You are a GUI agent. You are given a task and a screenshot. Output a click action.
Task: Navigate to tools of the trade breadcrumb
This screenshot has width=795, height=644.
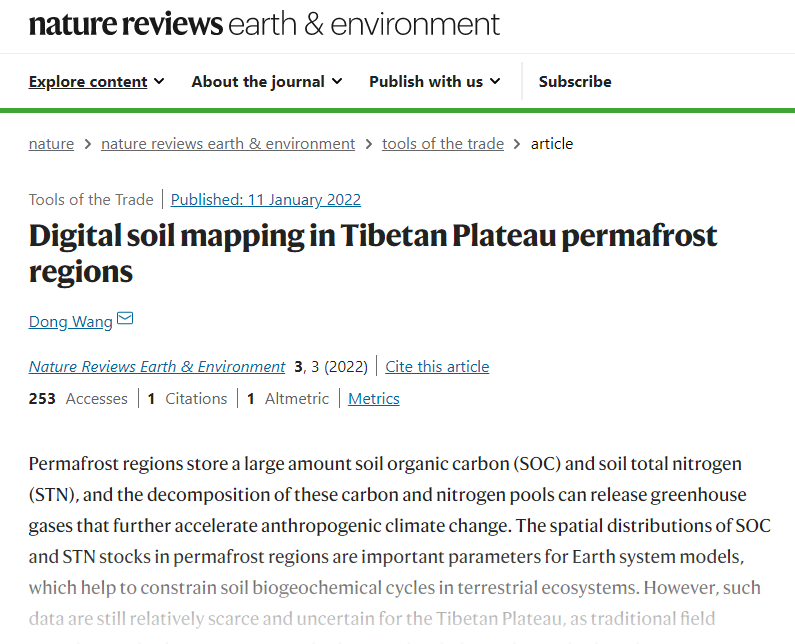(443, 144)
